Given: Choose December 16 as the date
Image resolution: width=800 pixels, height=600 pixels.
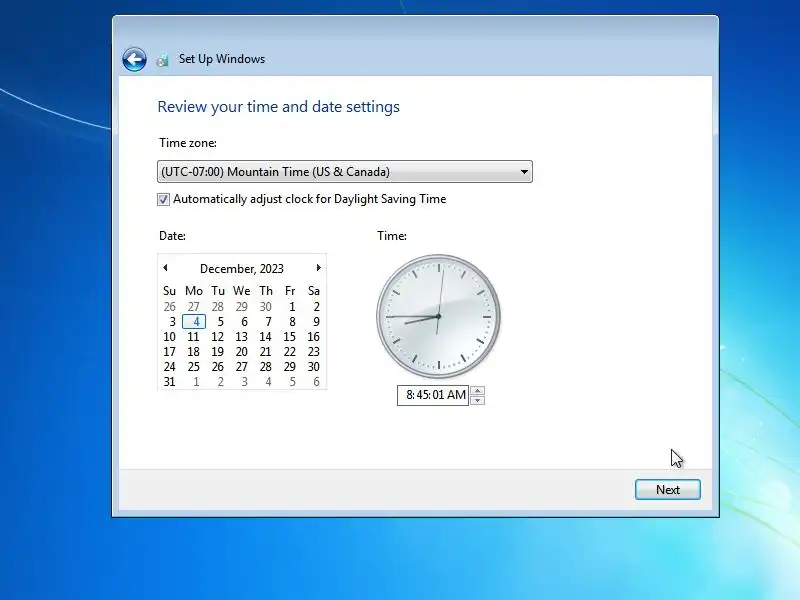Looking at the screenshot, I should point(313,337).
